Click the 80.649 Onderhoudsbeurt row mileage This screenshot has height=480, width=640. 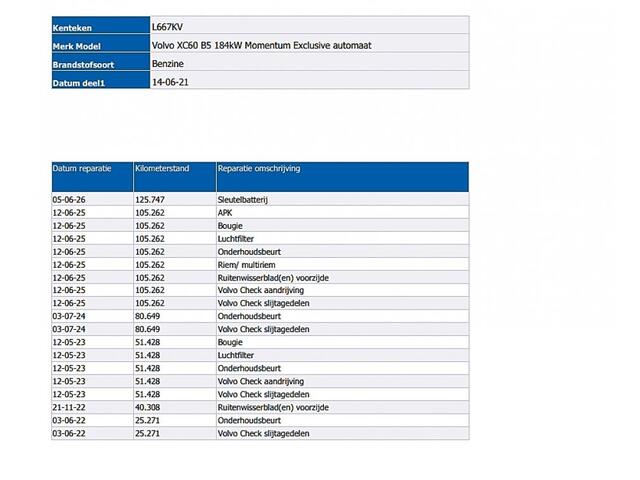148,316
